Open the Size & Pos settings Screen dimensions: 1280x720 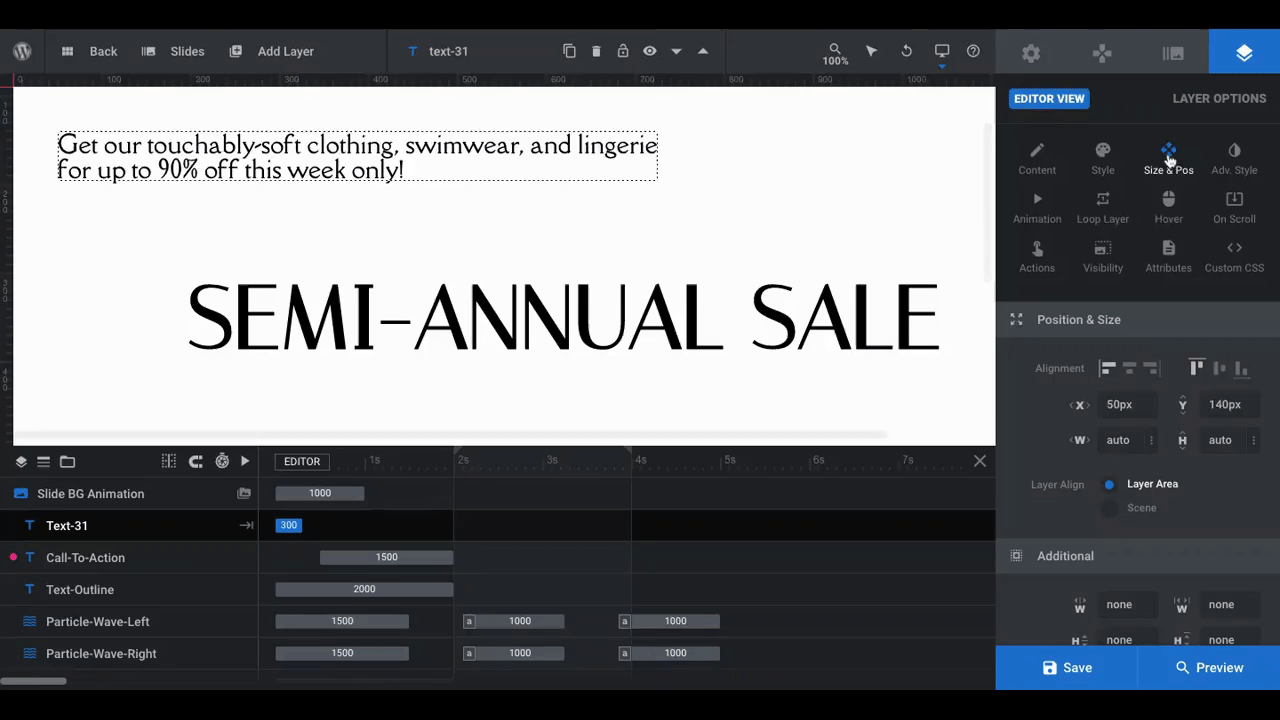[1169, 159]
